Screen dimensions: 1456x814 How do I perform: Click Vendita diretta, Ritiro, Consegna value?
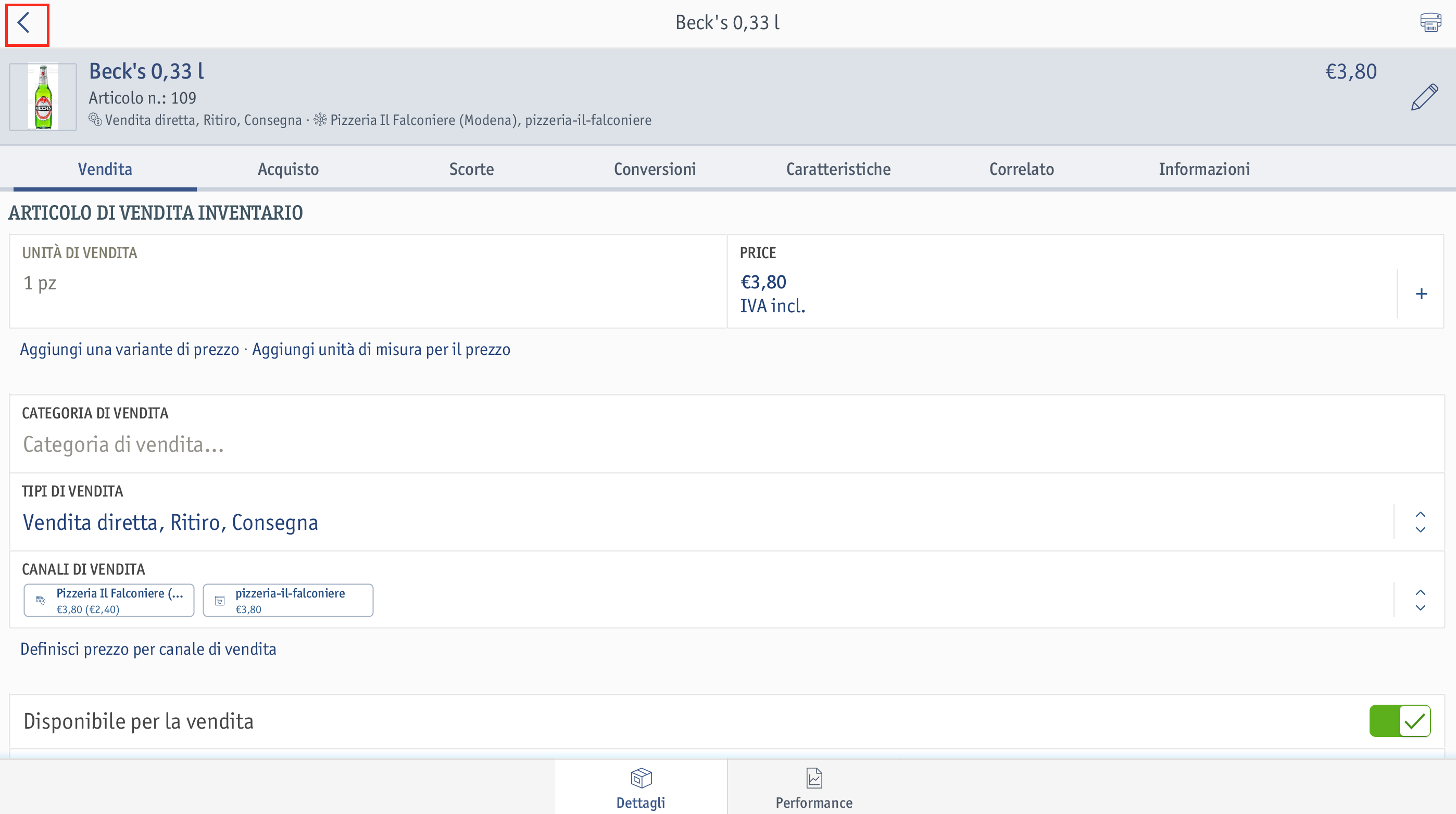click(170, 523)
